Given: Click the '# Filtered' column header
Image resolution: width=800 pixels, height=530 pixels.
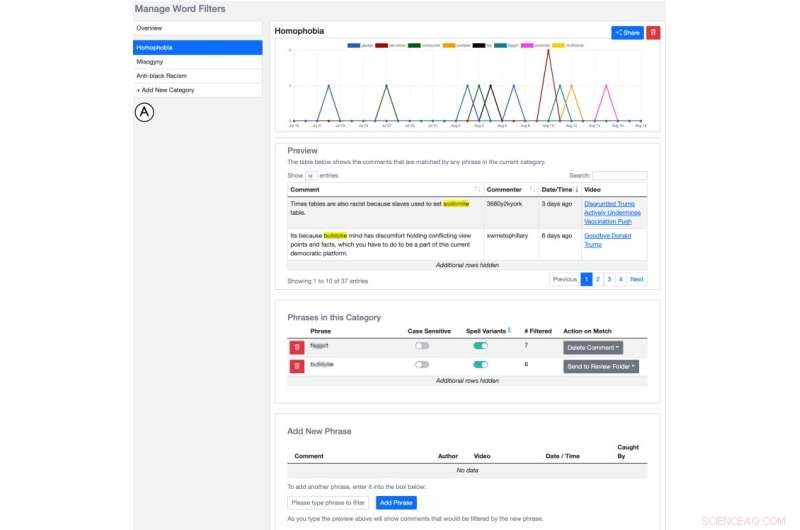Looking at the screenshot, I should click(538, 331).
